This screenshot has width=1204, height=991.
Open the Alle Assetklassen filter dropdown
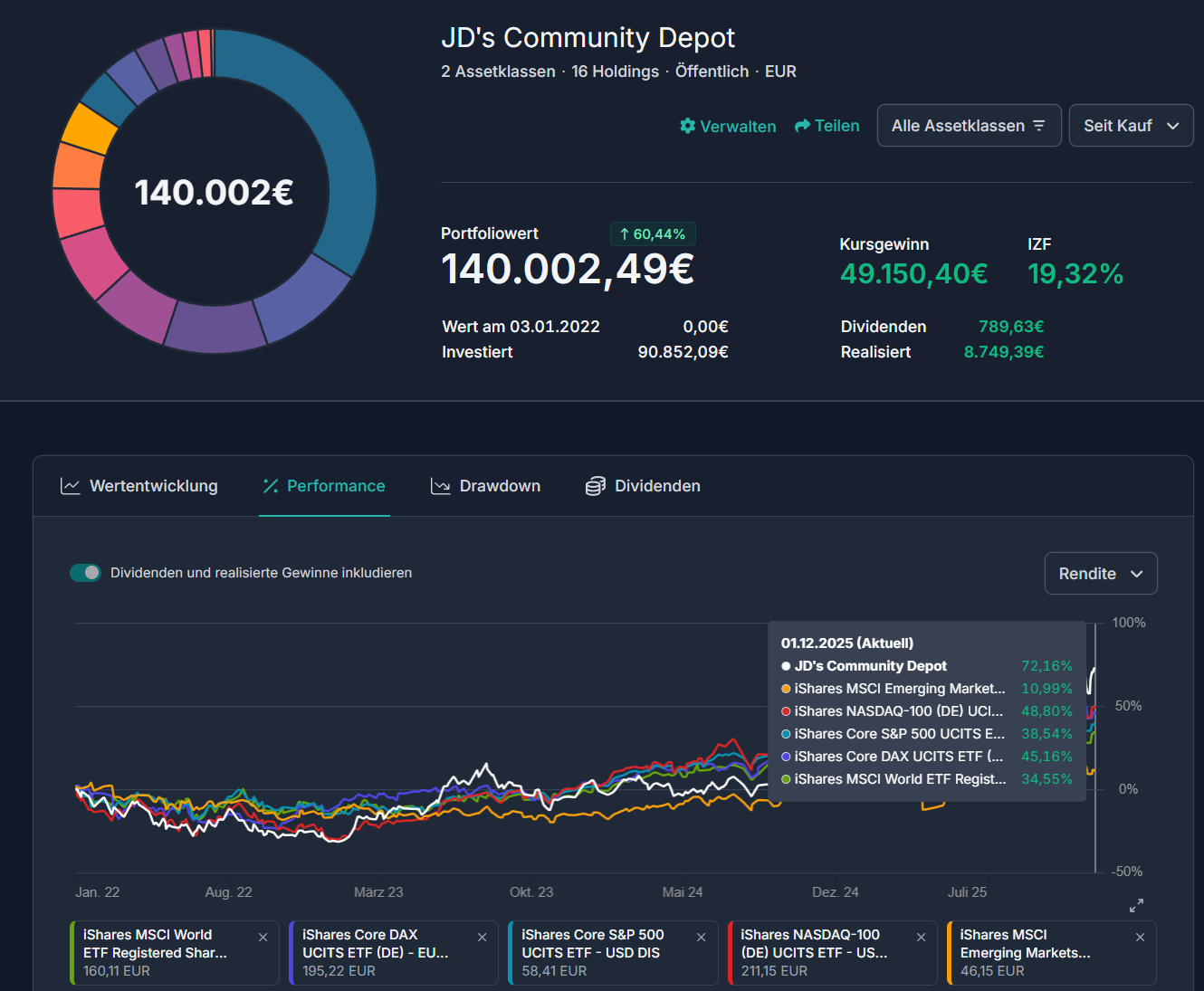tap(968, 126)
